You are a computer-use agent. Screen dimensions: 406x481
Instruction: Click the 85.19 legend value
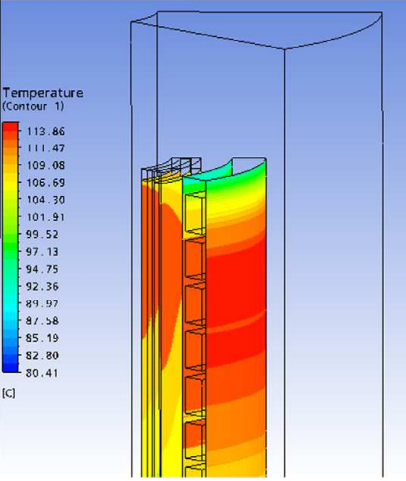pyautogui.click(x=42, y=338)
